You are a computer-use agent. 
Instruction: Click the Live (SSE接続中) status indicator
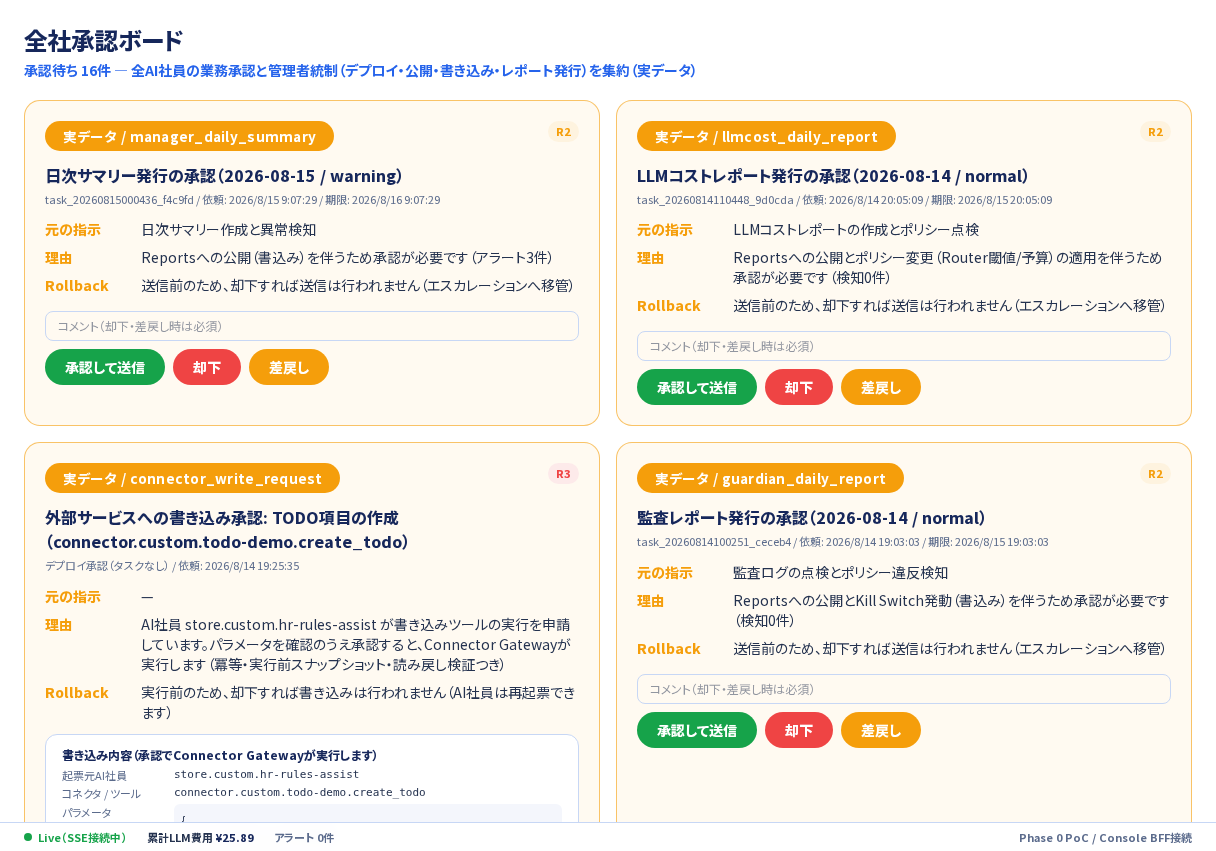click(76, 838)
